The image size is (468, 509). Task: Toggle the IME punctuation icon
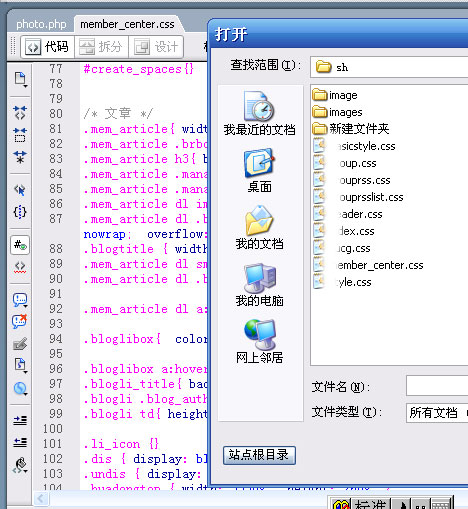(x=420, y=505)
